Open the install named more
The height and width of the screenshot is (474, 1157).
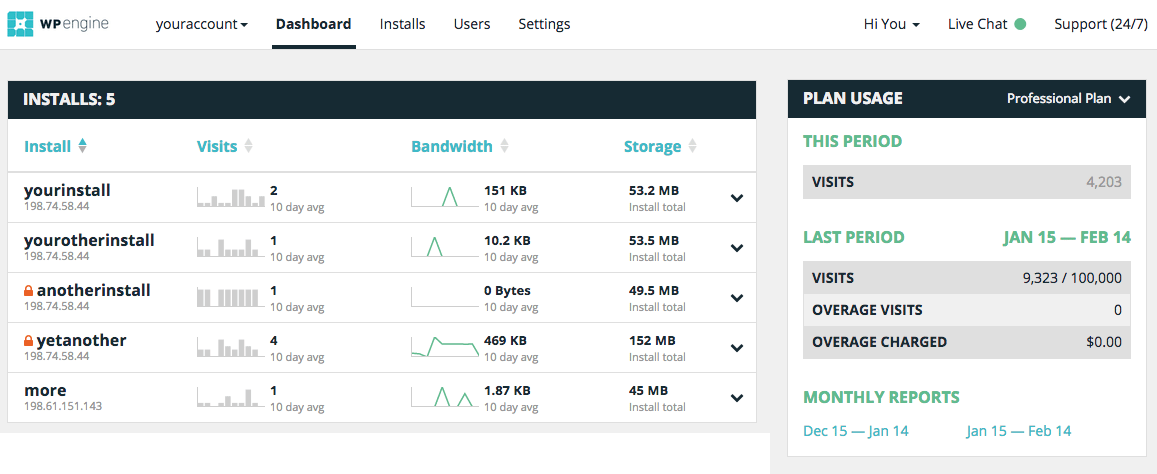point(45,390)
